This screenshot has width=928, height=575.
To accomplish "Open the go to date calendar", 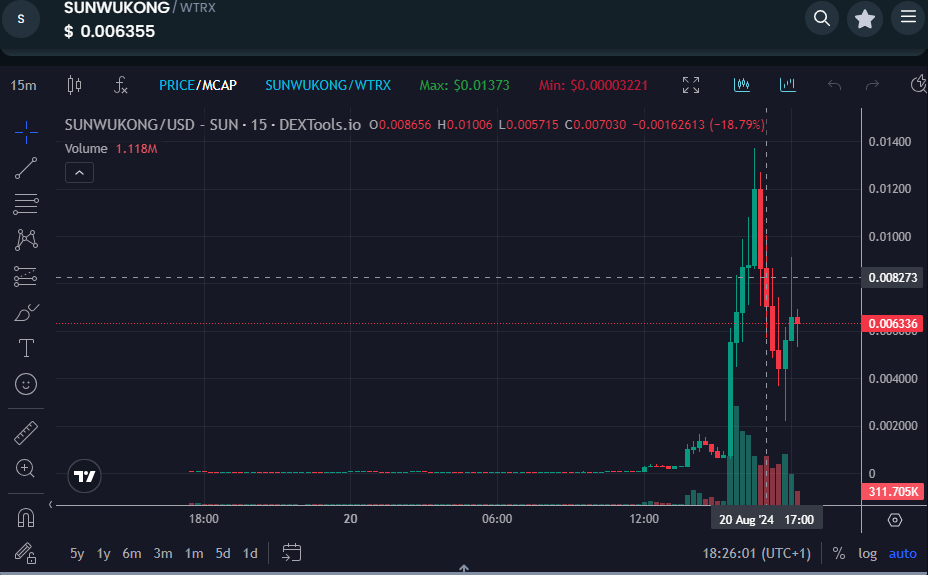I will (291, 553).
